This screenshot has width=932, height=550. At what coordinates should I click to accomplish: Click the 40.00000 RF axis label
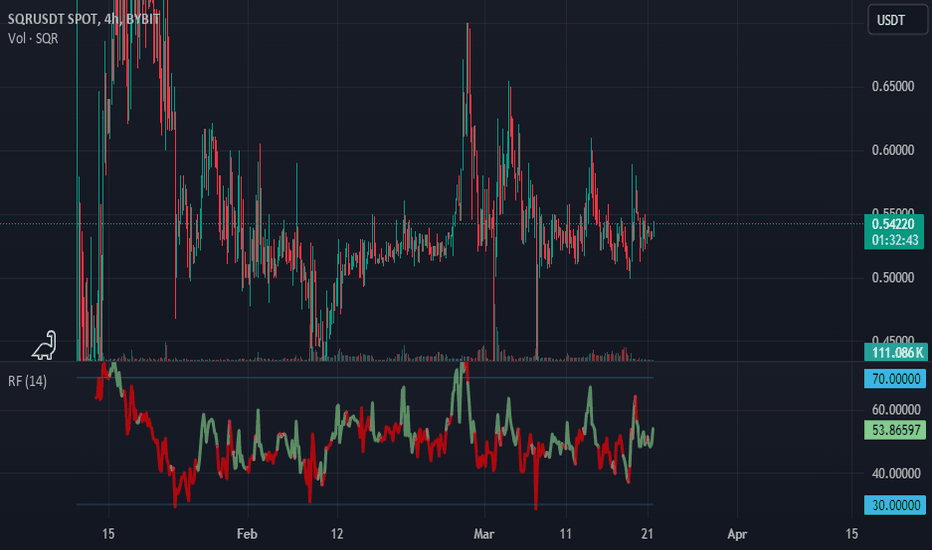coord(896,474)
